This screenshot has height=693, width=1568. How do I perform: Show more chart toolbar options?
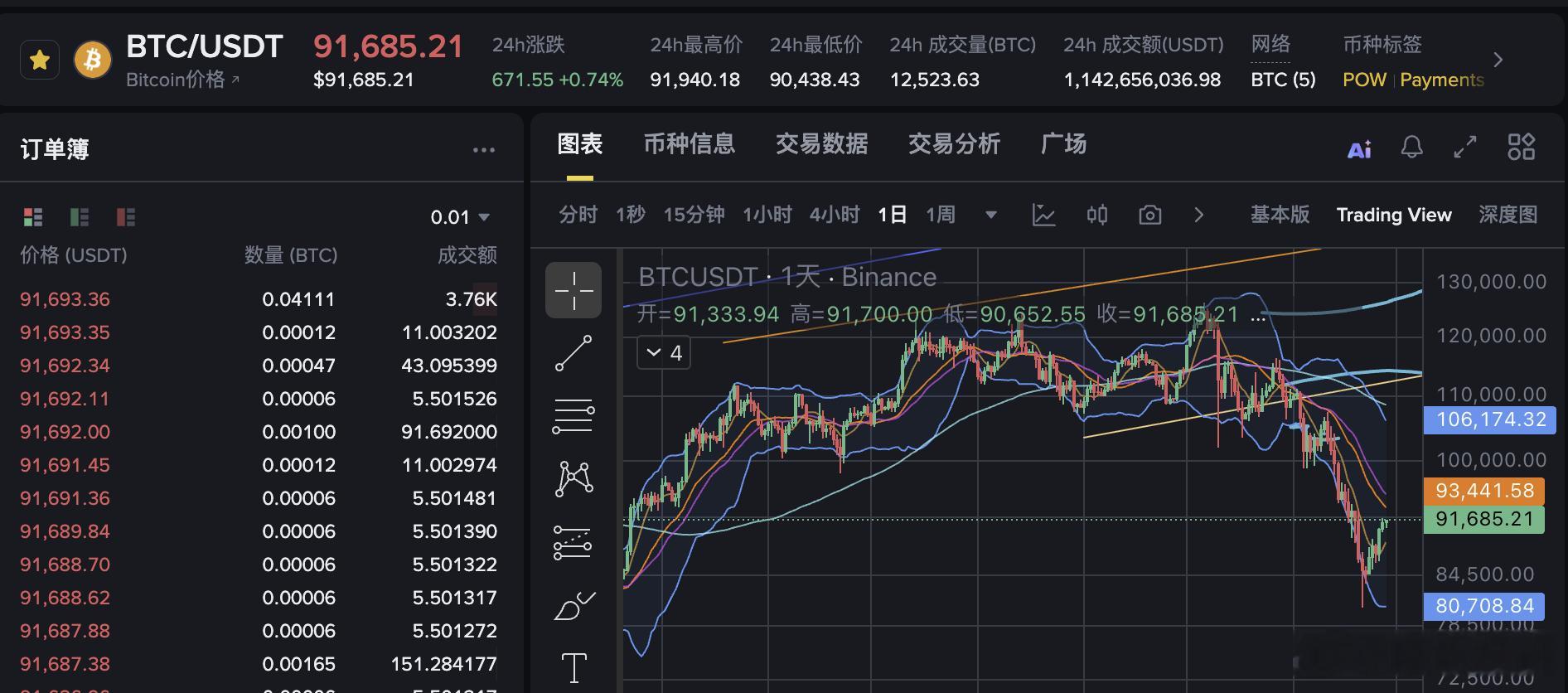point(1199,215)
